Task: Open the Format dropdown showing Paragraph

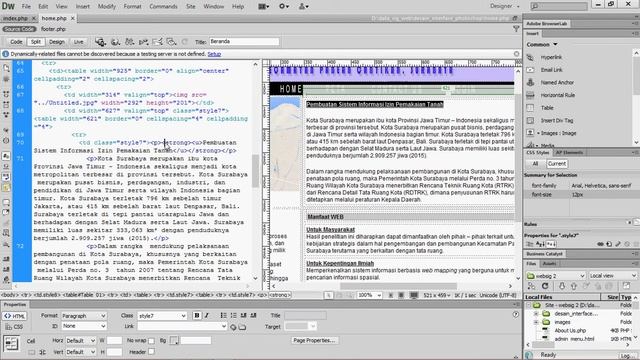Action: click(84, 316)
